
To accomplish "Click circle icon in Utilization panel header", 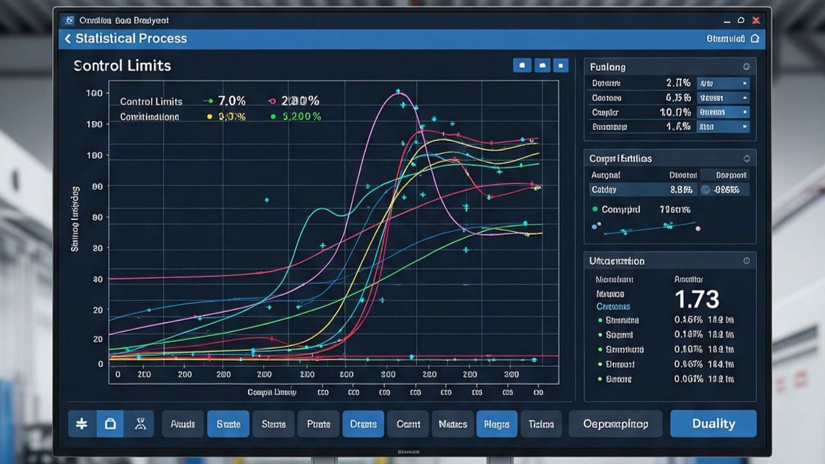I will (x=747, y=261).
